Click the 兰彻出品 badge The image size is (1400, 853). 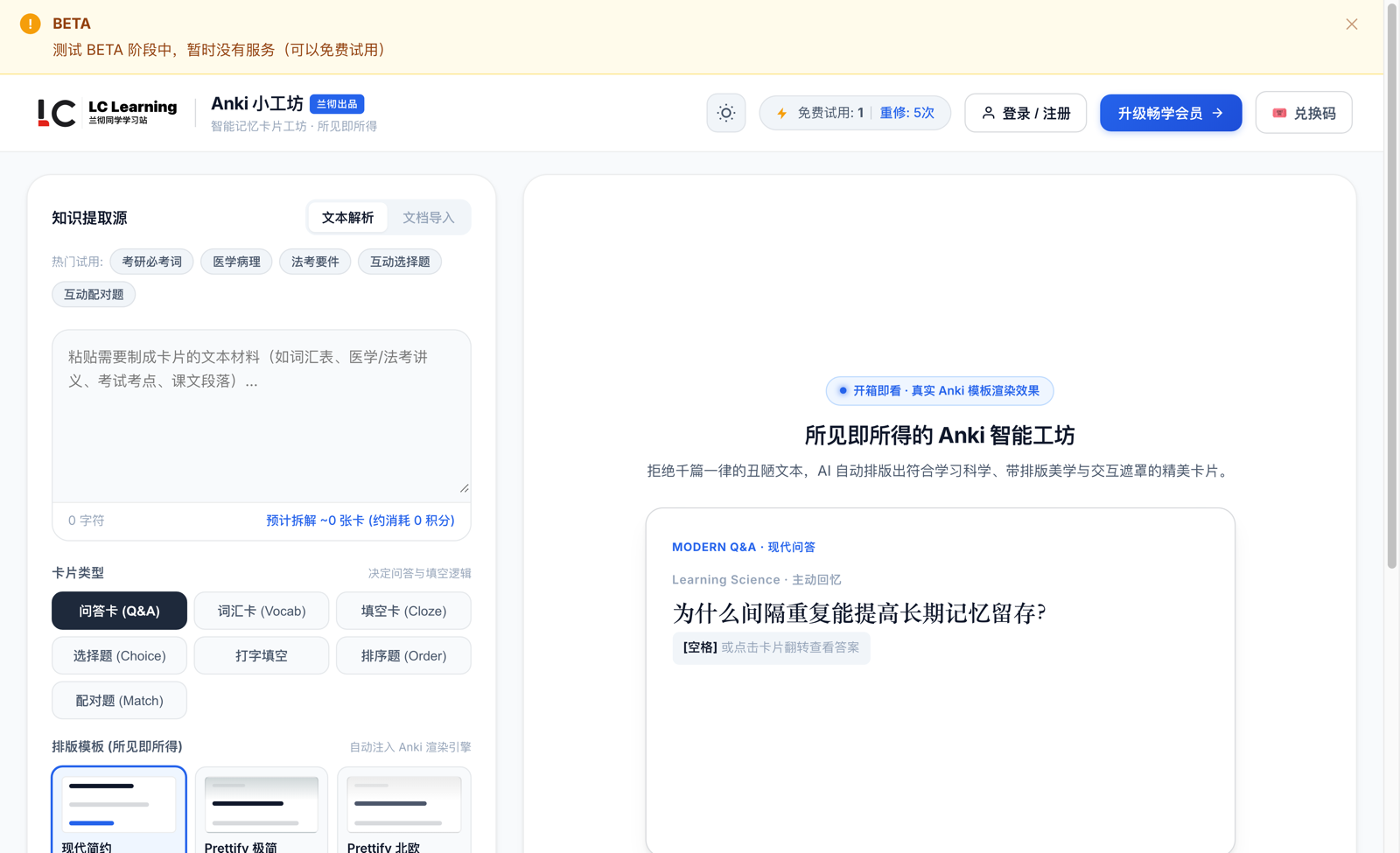(x=337, y=104)
